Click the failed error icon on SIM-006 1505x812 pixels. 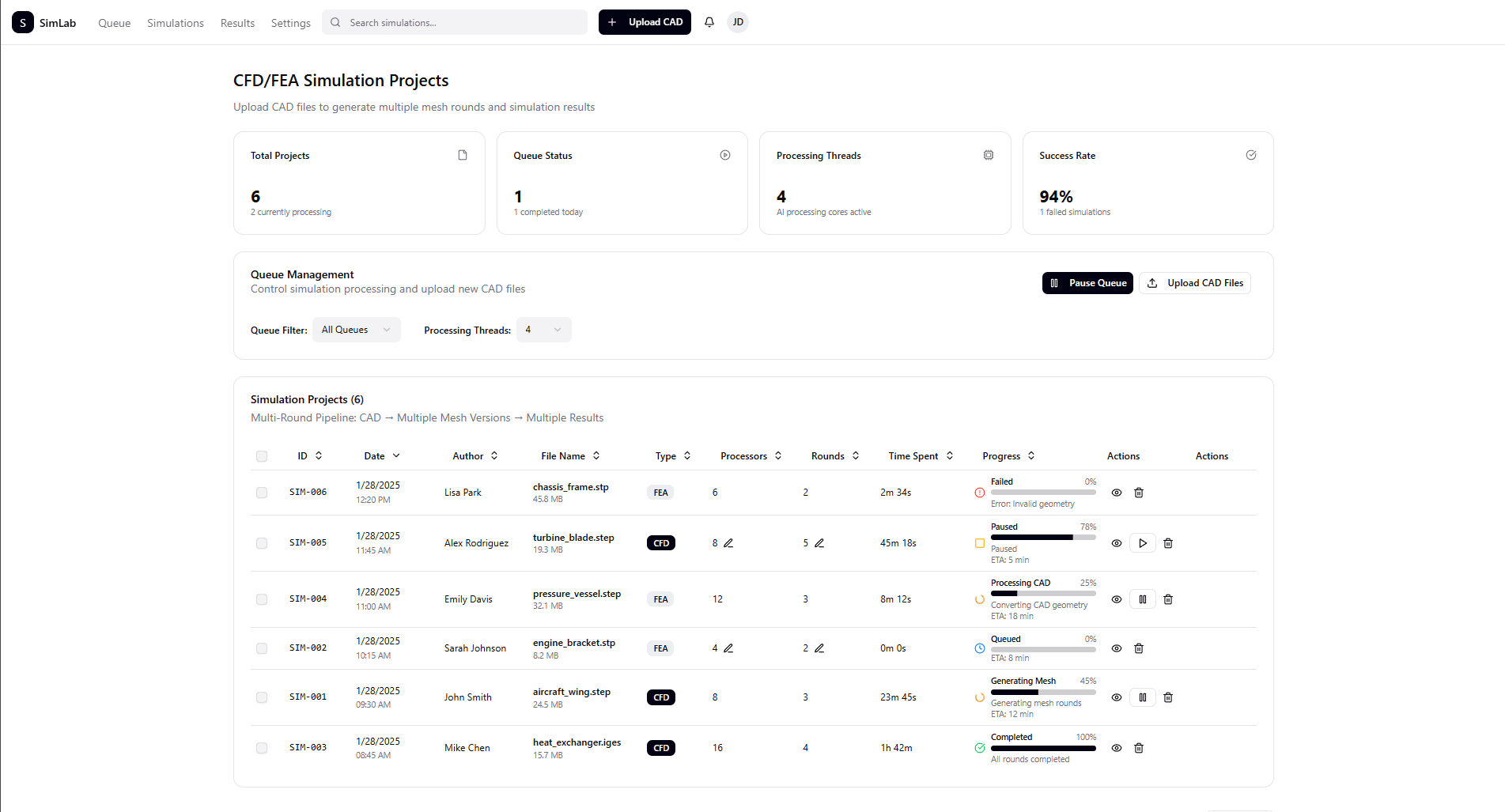980,493
